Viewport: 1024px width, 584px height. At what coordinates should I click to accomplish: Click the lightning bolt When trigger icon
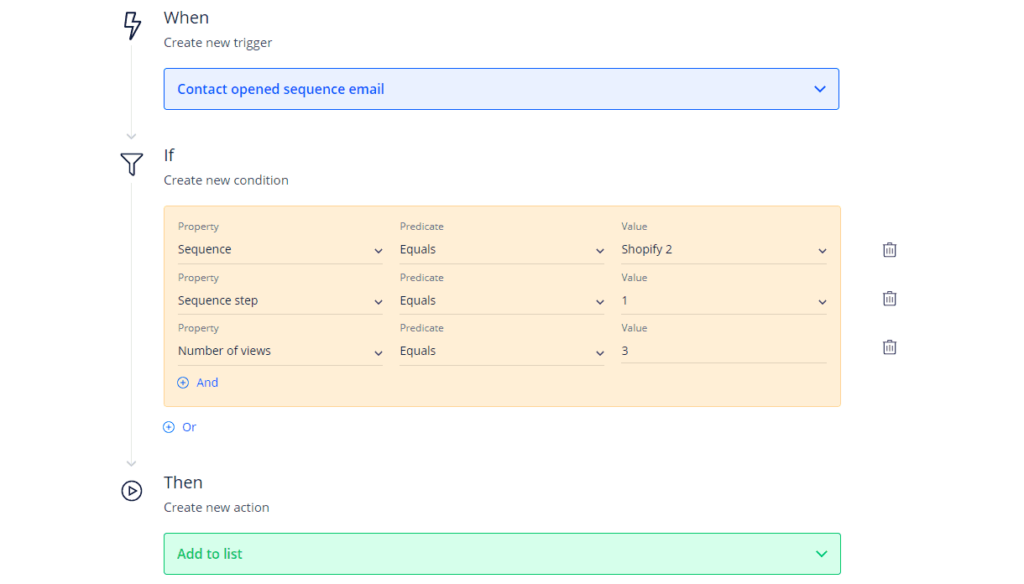click(x=132, y=26)
